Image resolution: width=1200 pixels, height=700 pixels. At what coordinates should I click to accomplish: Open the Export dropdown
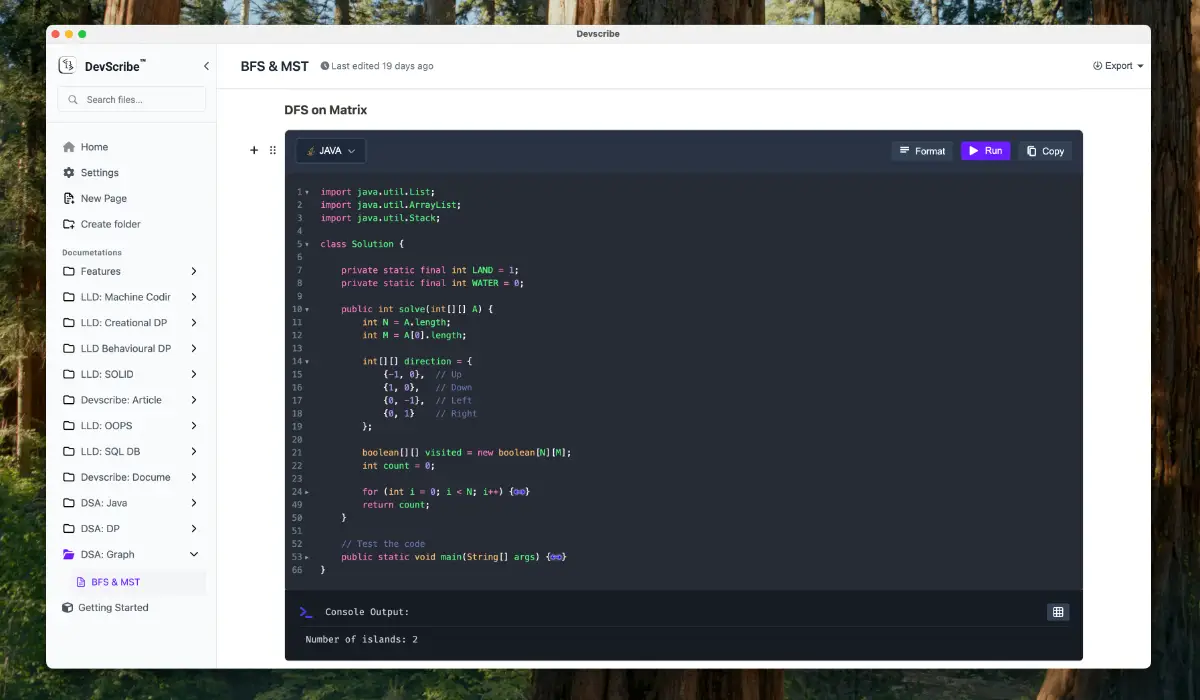coord(1117,65)
